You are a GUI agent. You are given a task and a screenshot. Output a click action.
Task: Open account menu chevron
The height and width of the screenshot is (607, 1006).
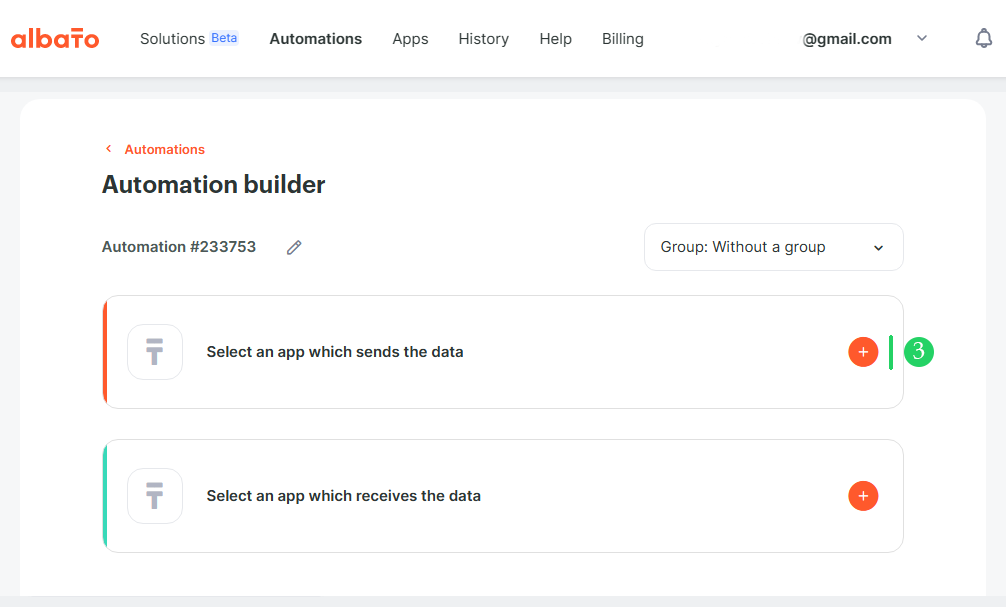pyautogui.click(x=922, y=38)
